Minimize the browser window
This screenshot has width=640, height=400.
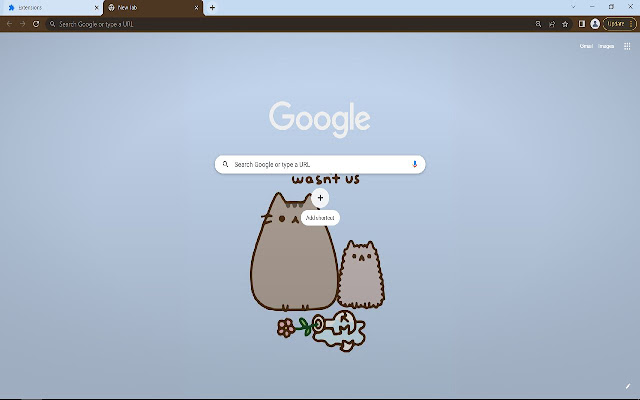click(592, 7)
